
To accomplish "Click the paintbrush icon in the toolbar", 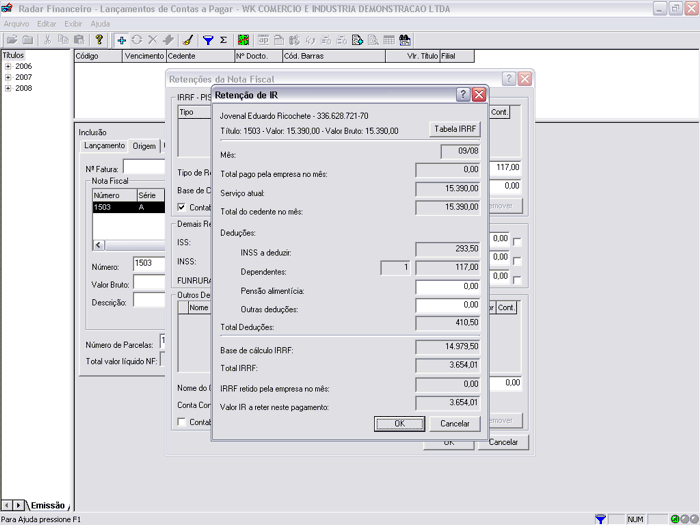I will coord(188,40).
